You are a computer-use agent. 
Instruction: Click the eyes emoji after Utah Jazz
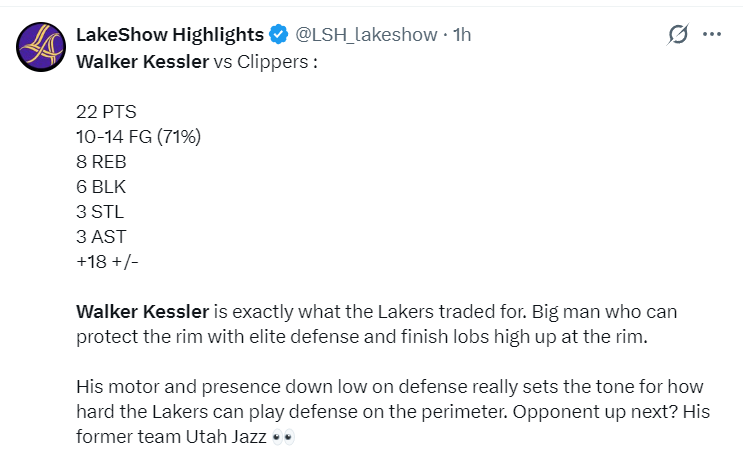click(x=283, y=437)
